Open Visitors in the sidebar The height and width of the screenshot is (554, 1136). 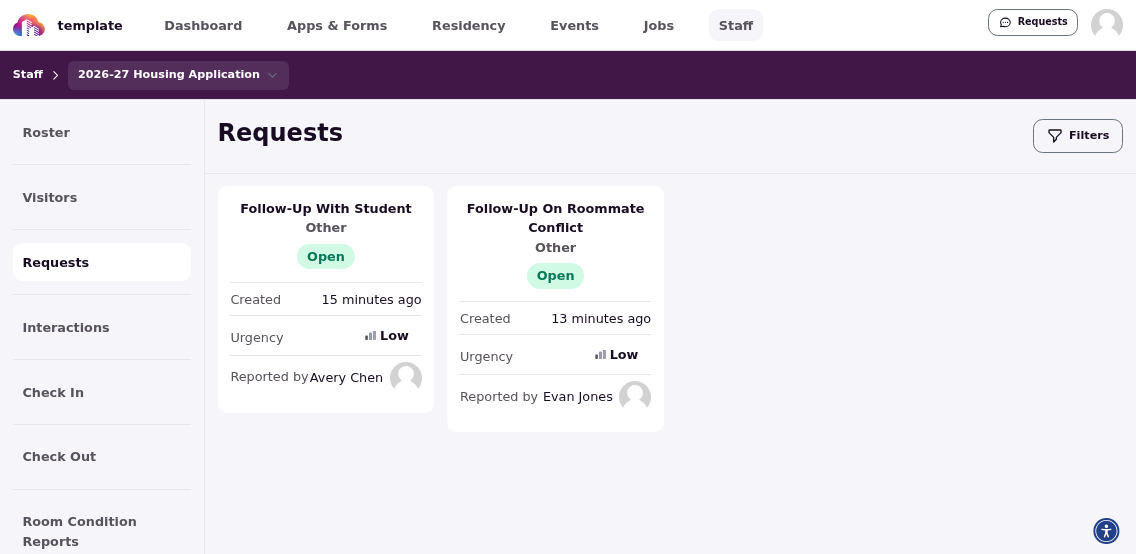(x=102, y=198)
